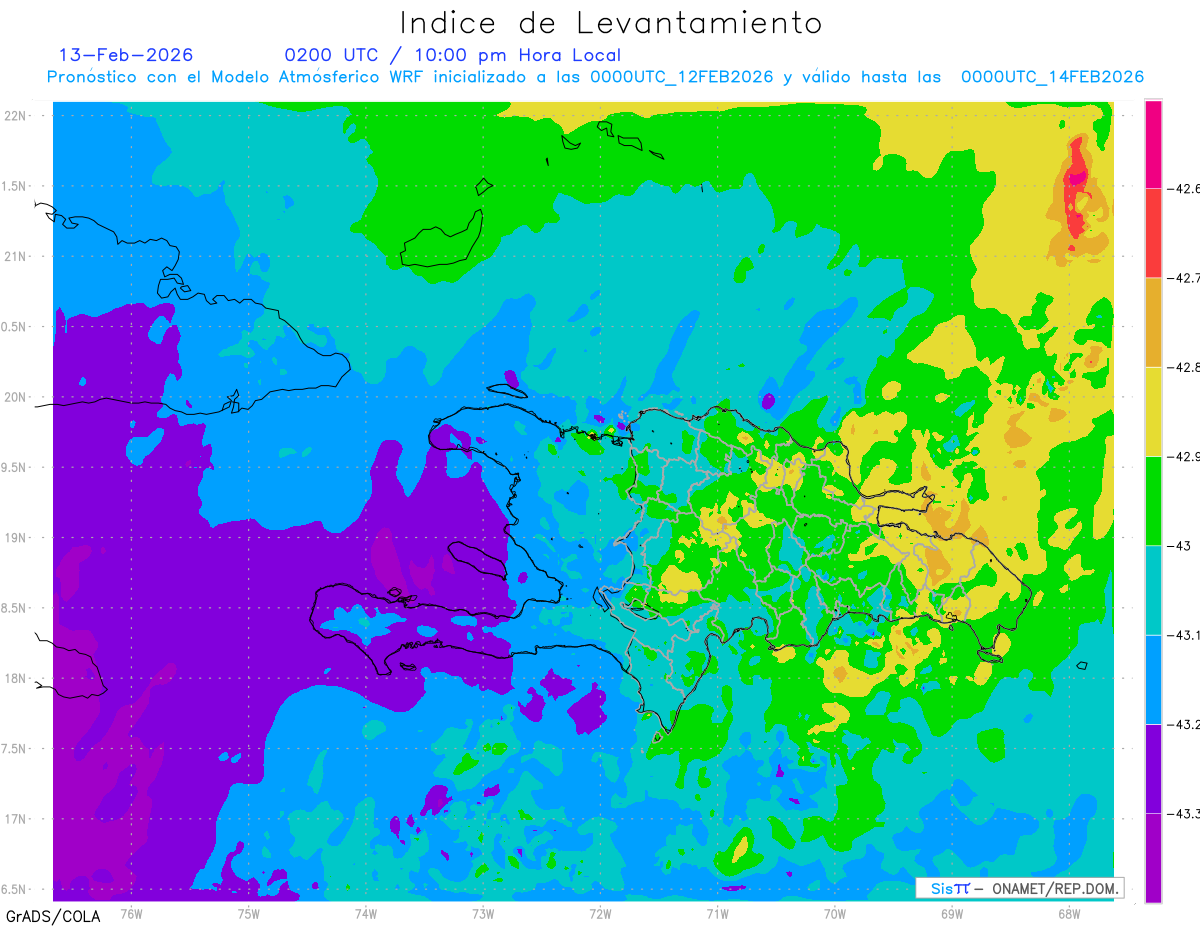The height and width of the screenshot is (927, 1200).
Task: Click the '0000UTC_12FEB2026' initialization time
Action: pyautogui.click(x=682, y=77)
